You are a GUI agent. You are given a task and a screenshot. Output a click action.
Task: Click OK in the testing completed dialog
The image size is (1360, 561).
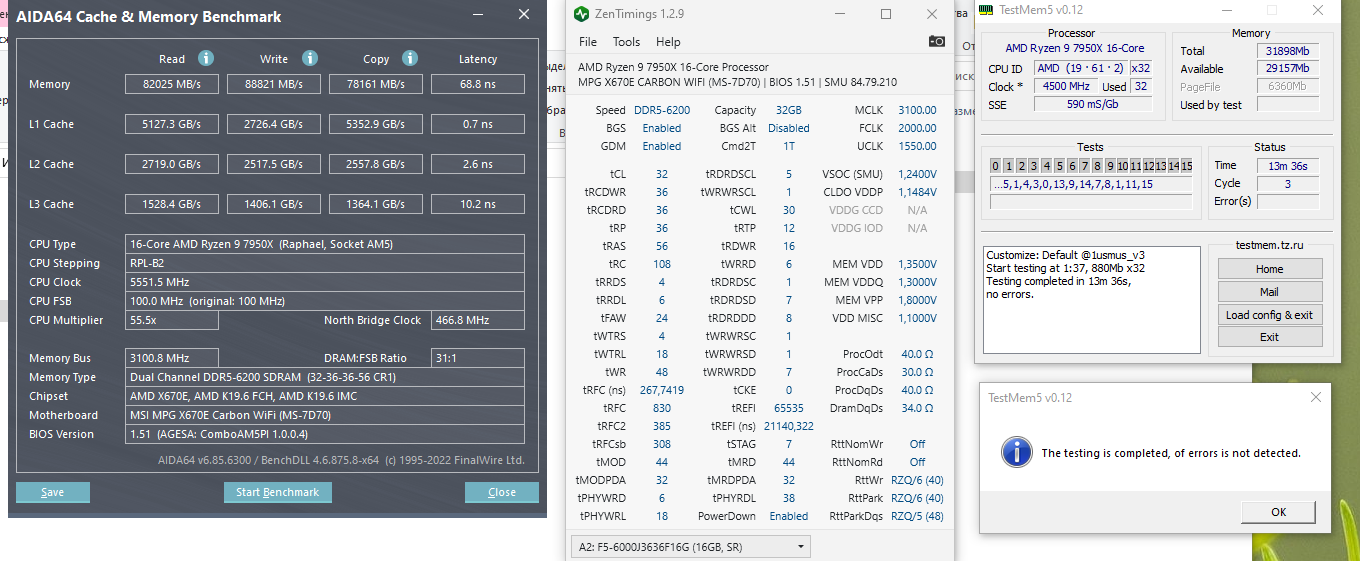pos(1278,512)
